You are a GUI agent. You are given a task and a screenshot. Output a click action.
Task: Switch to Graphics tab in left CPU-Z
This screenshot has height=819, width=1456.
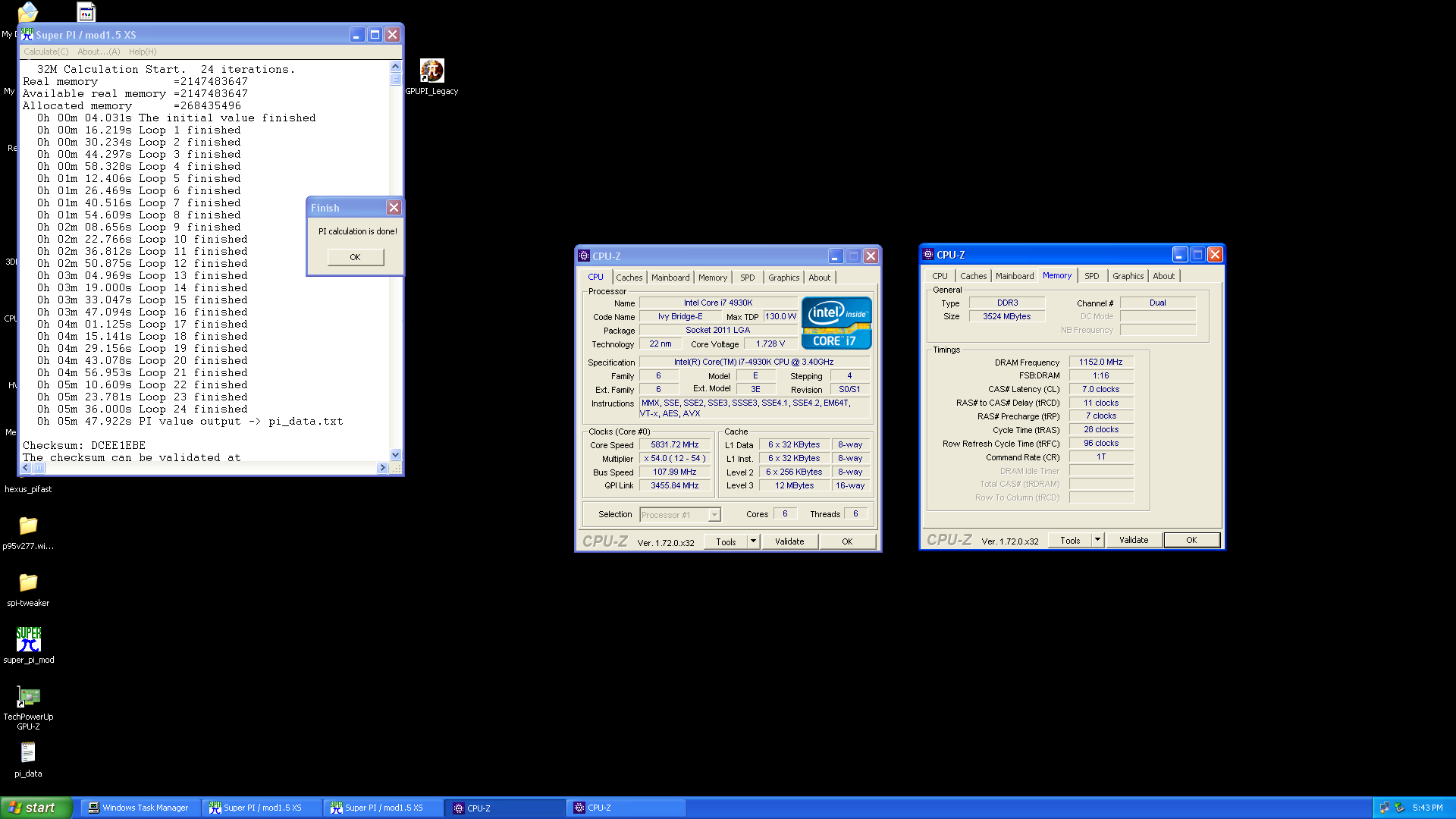[x=784, y=278]
